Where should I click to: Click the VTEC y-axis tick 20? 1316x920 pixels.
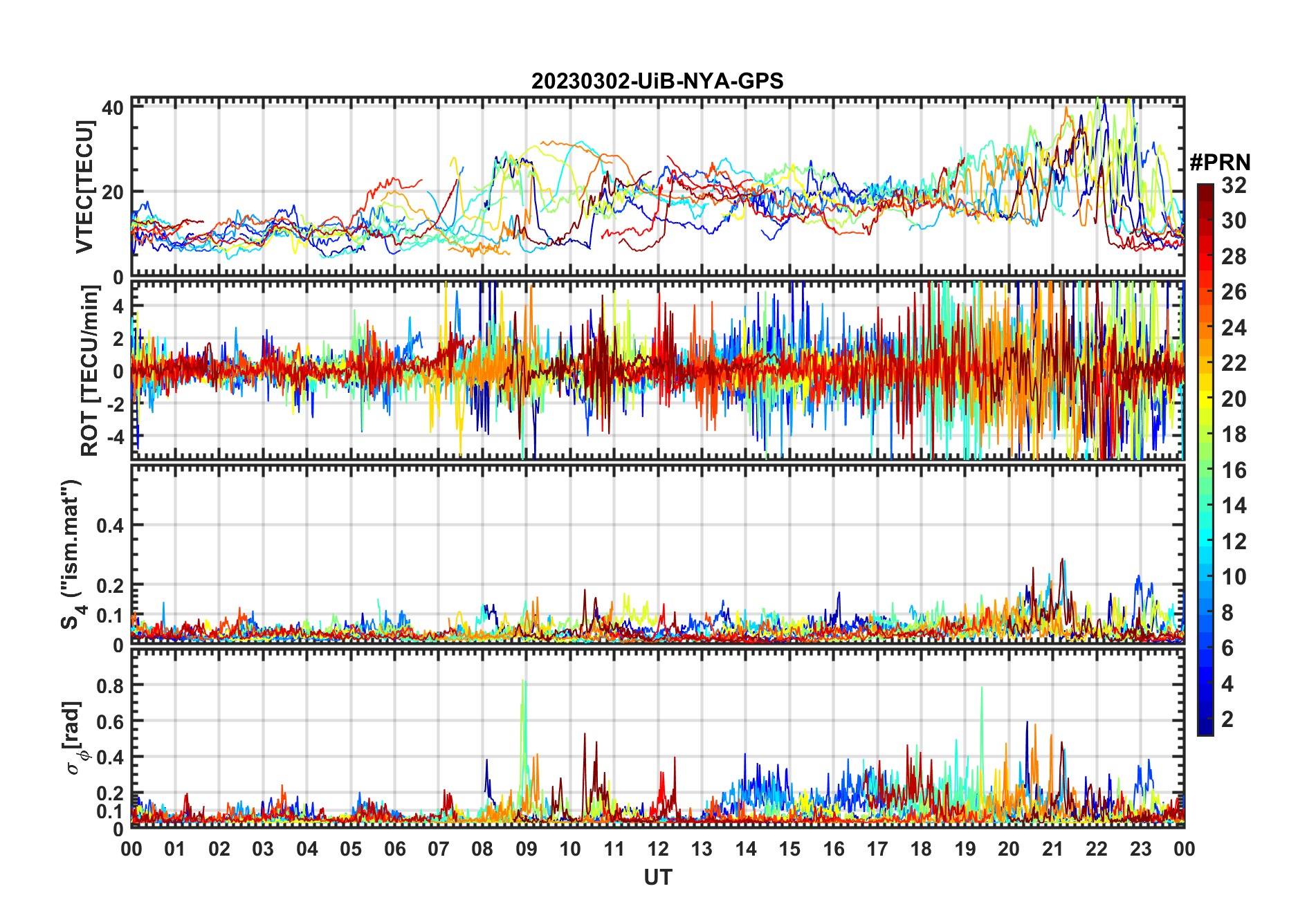113,192
